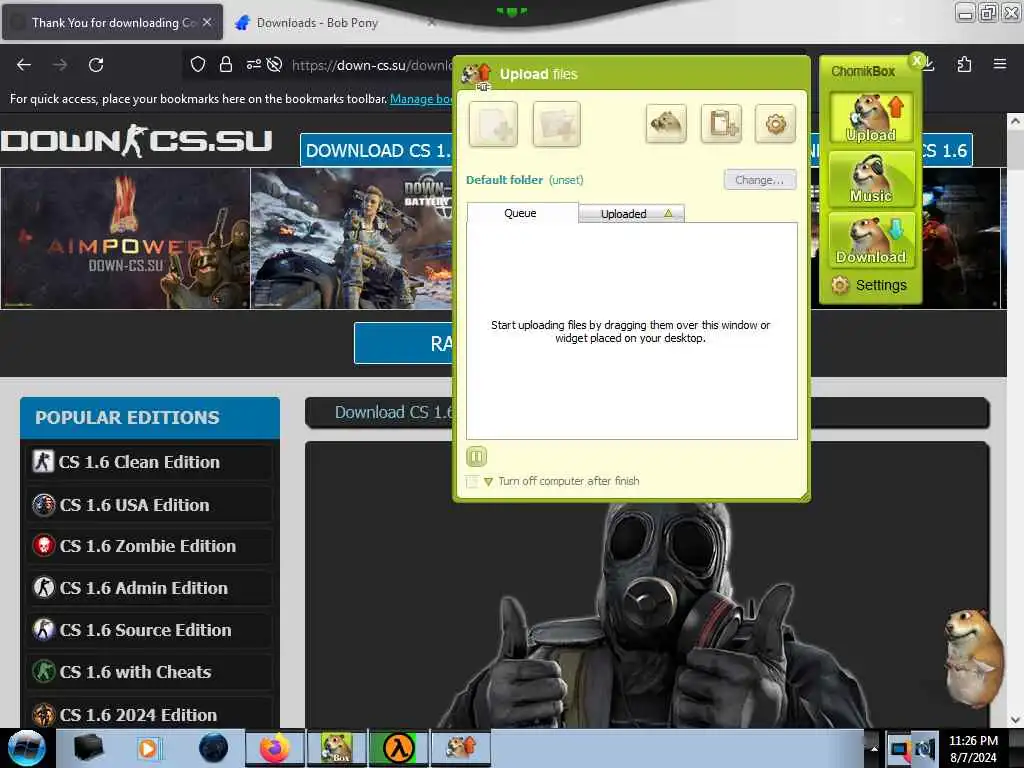The width and height of the screenshot is (1024, 768).
Task: Open the media player taskbar icon
Action: pyautogui.click(x=148, y=748)
